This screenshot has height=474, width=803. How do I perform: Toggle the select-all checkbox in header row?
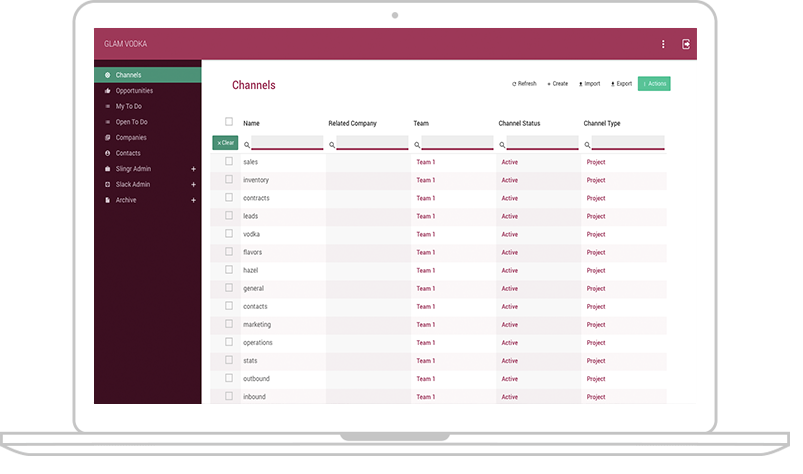[229, 122]
